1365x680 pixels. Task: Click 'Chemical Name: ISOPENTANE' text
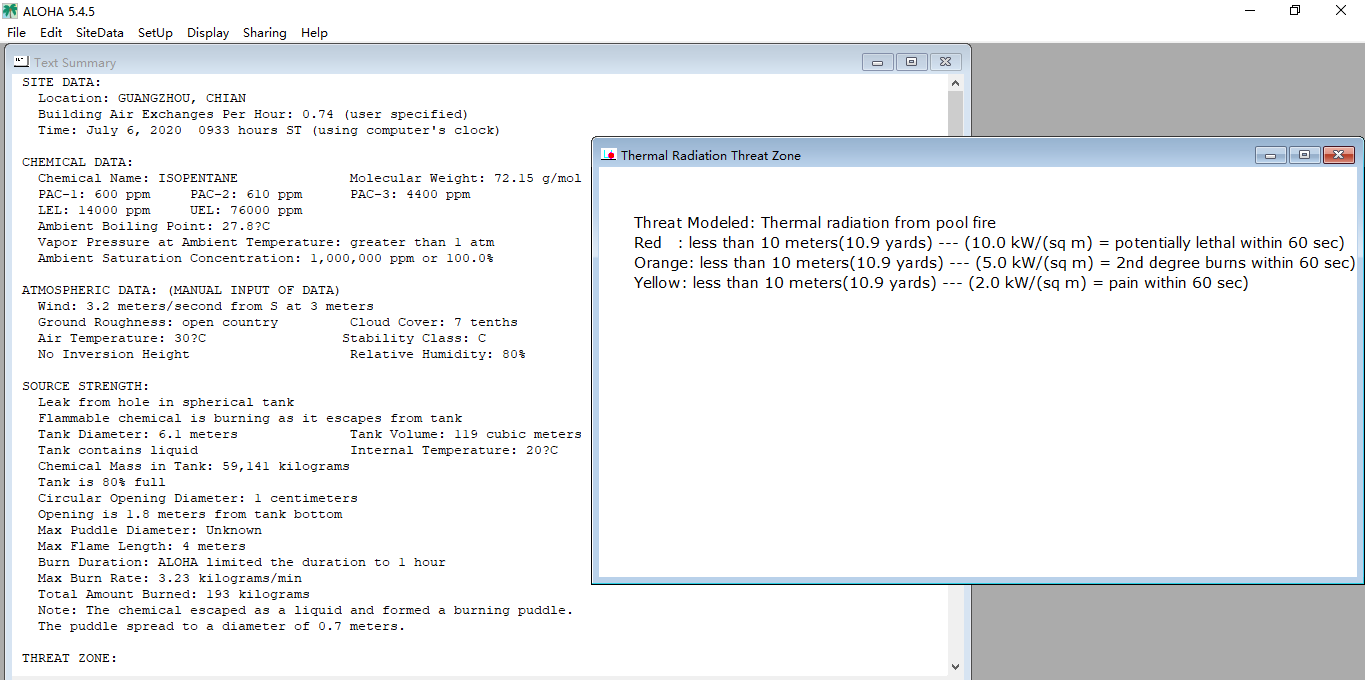tap(138, 178)
